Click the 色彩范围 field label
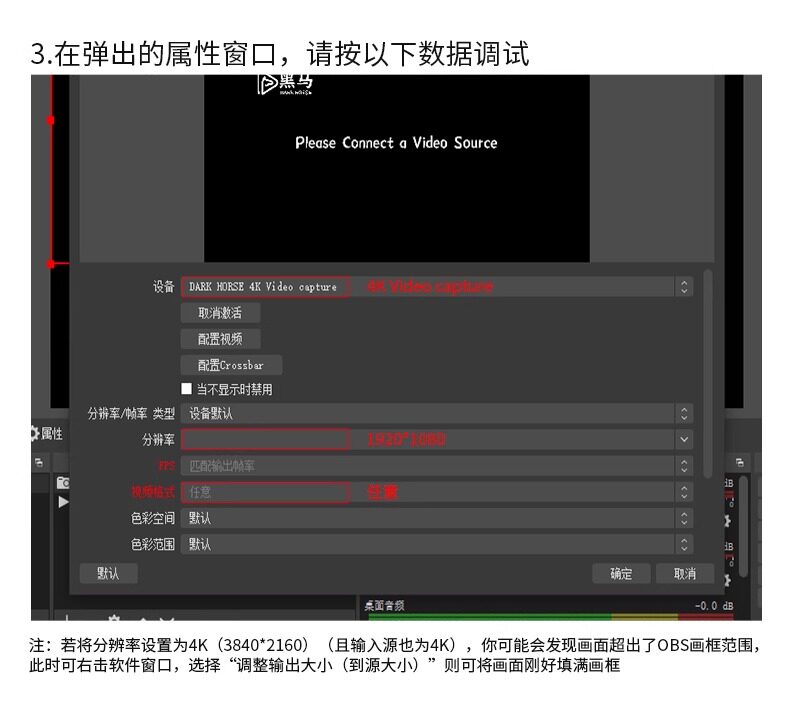The height and width of the screenshot is (720, 790). [153, 544]
